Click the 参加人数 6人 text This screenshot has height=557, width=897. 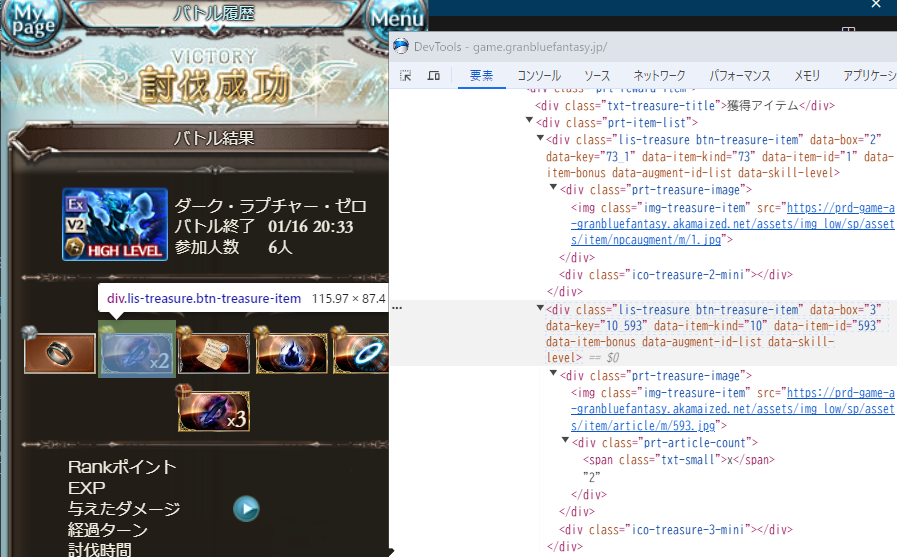coord(233,247)
